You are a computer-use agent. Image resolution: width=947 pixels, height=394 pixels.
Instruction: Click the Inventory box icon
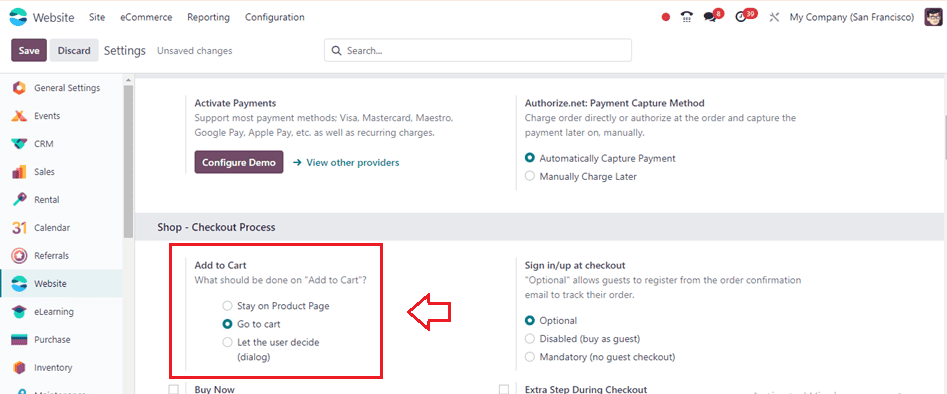coord(19,367)
